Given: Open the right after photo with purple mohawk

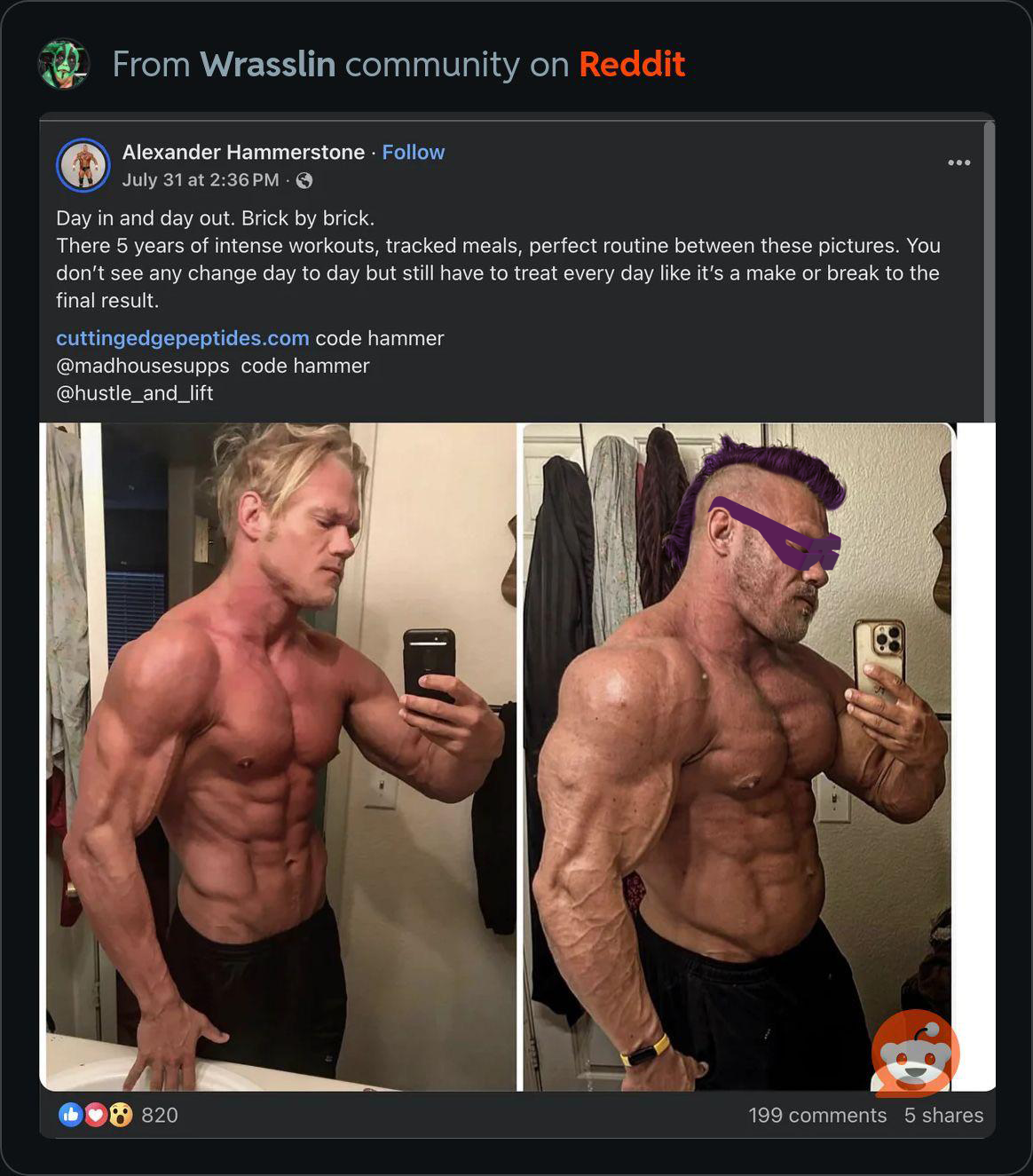Looking at the screenshot, I should coord(738,757).
